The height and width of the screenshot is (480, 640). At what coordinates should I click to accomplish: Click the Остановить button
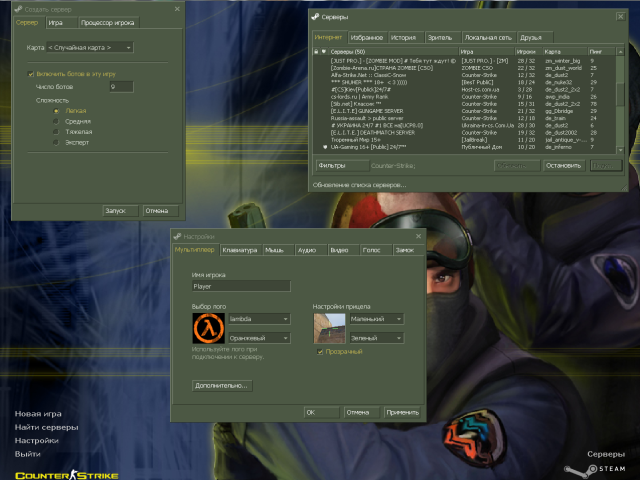point(564,166)
